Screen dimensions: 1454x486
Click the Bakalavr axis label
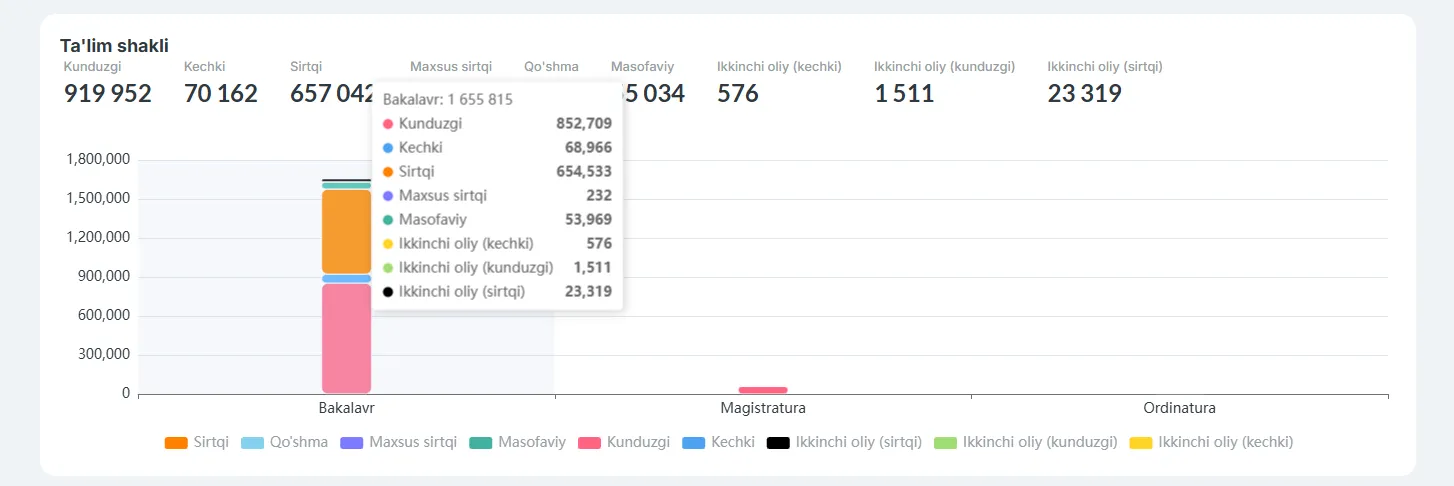click(346, 409)
